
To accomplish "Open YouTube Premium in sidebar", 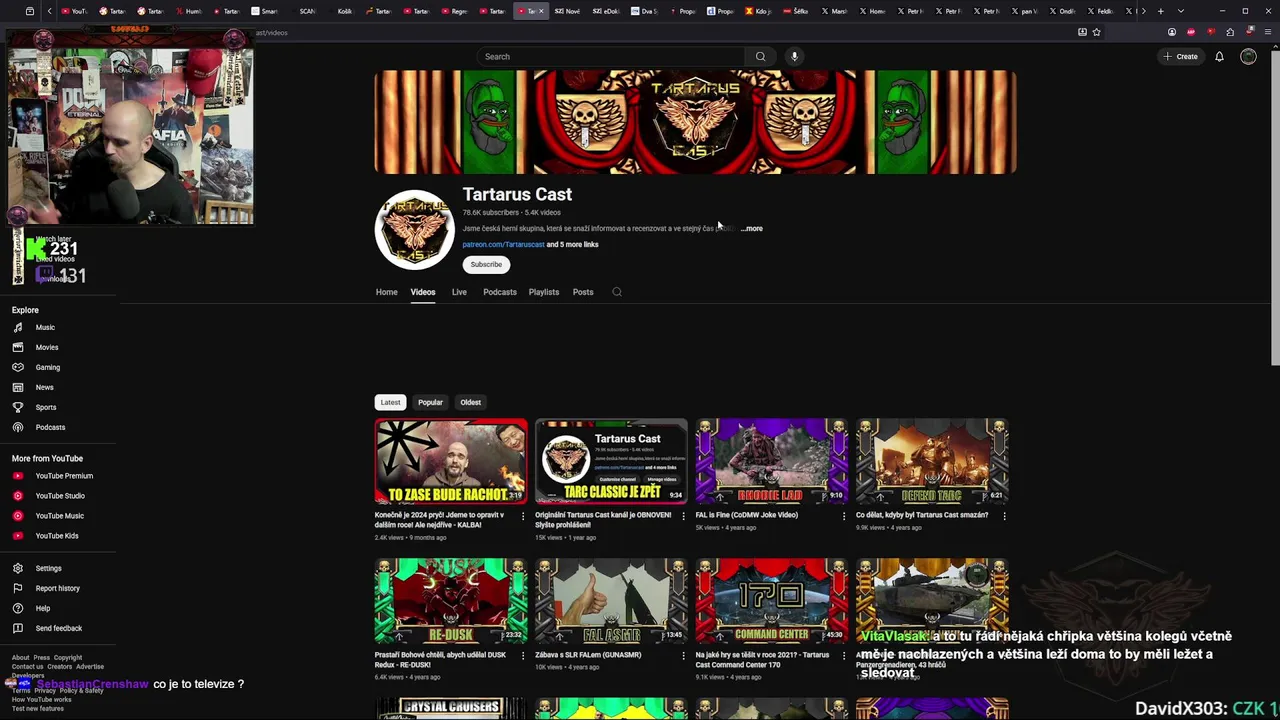I will (63, 476).
